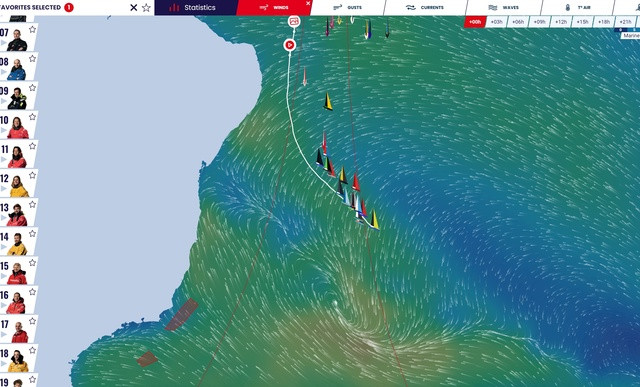Select the +06h forecast step
This screenshot has height=387, width=640.
[x=518, y=22]
